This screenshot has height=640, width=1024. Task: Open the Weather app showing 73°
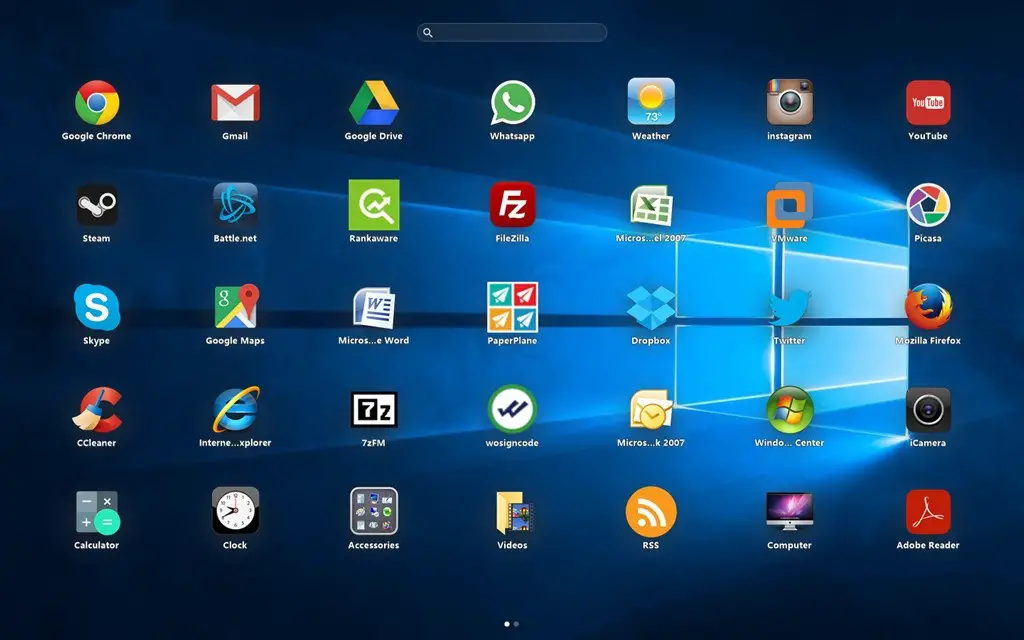coord(651,101)
